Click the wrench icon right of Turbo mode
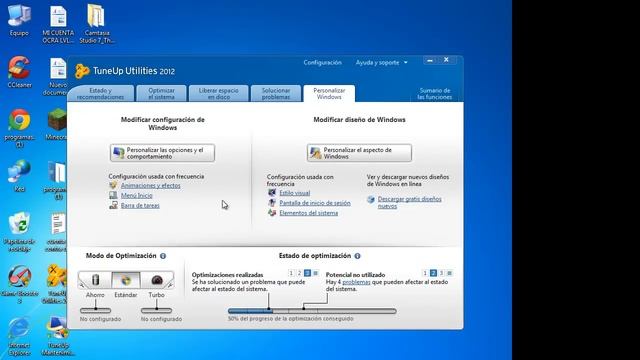Screen dimensions: 640x360 pos(170,284)
